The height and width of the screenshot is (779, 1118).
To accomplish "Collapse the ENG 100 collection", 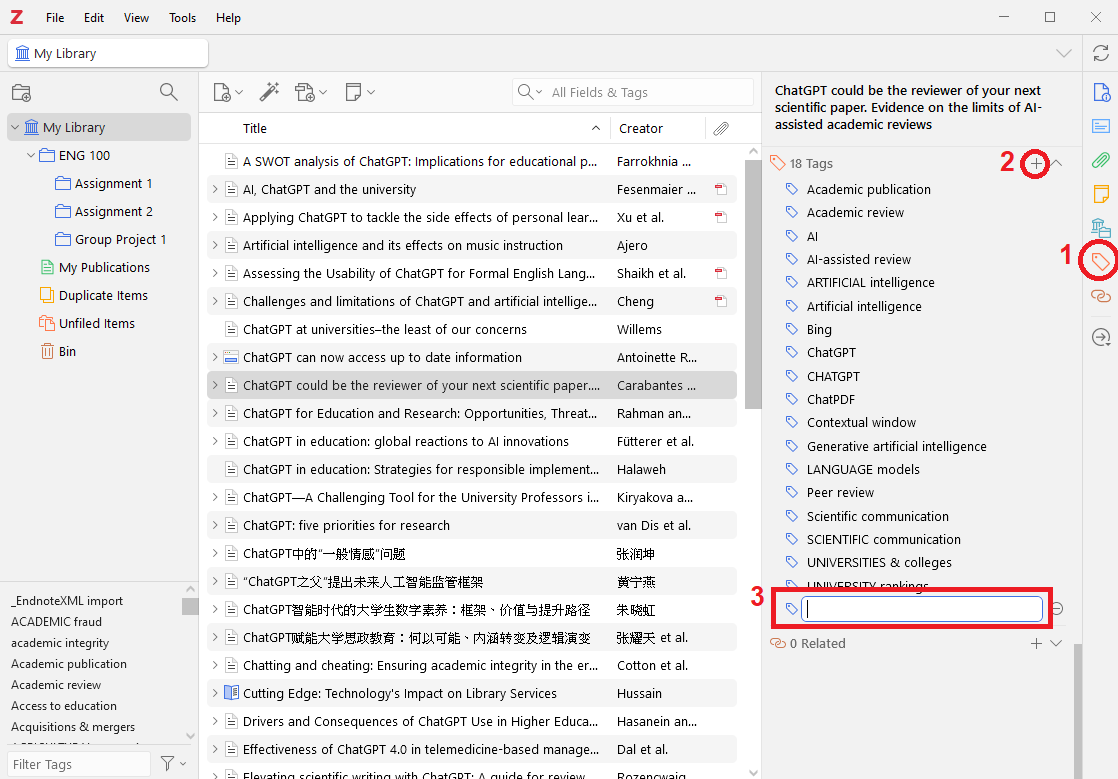I will [x=31, y=155].
